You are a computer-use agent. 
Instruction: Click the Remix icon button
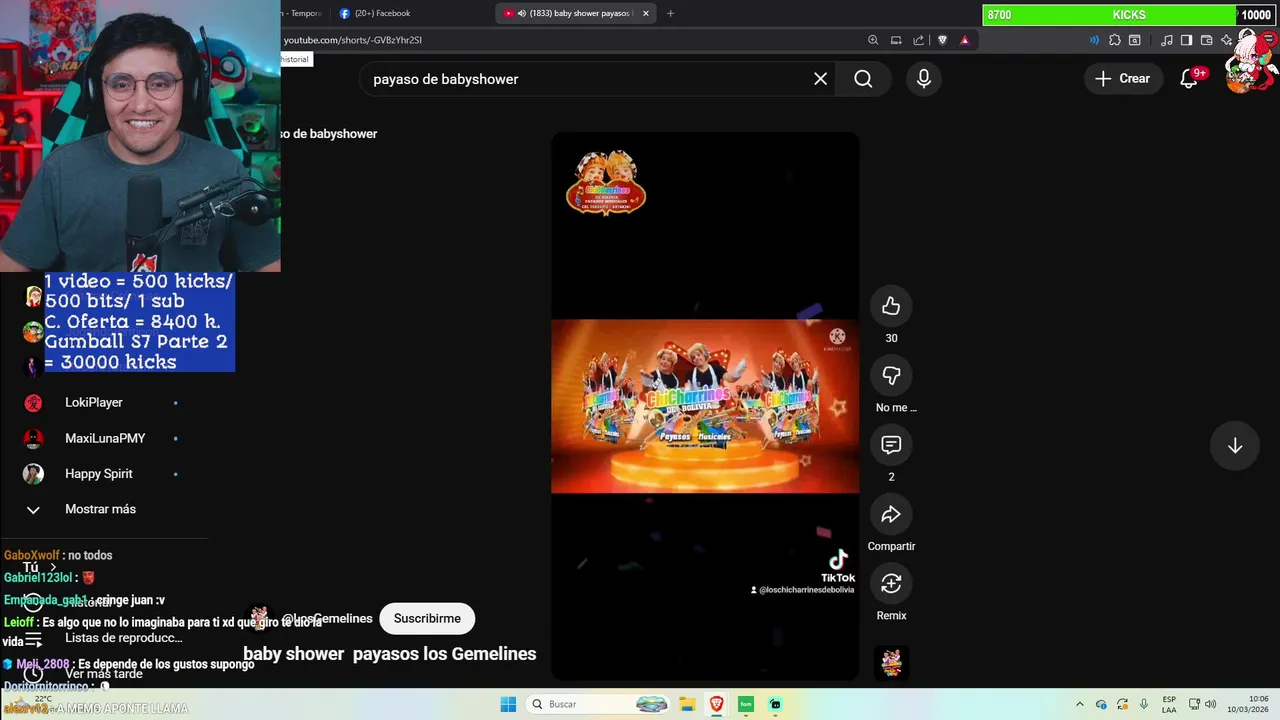click(x=891, y=583)
